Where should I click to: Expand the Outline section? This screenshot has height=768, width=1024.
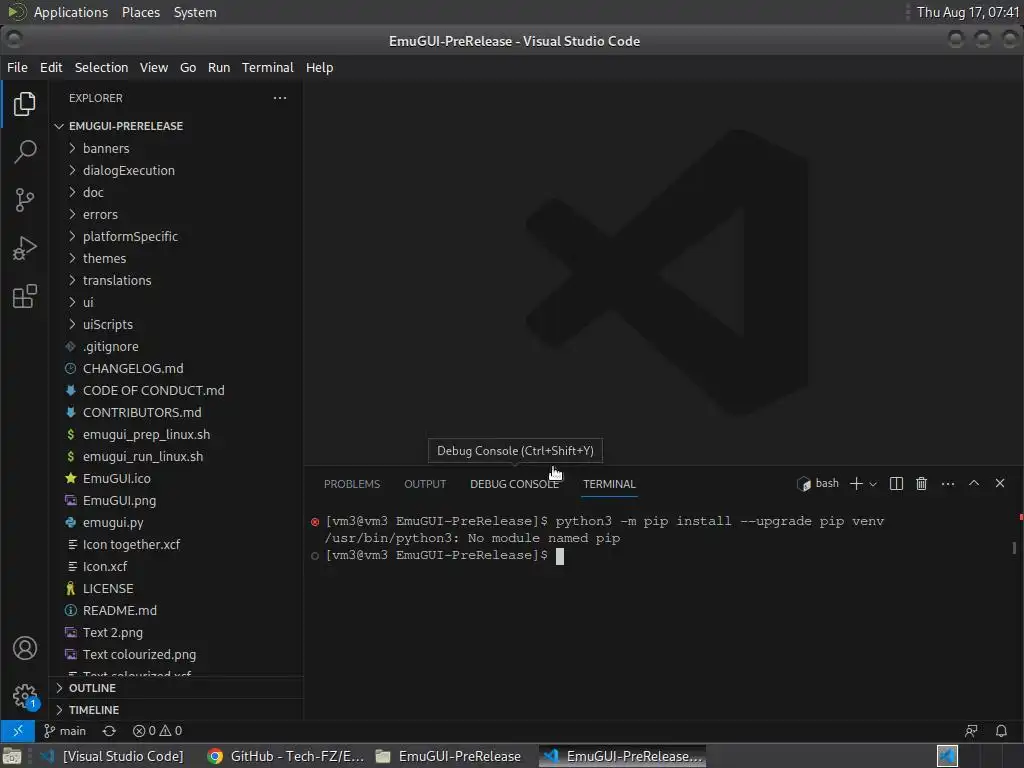click(x=176, y=688)
